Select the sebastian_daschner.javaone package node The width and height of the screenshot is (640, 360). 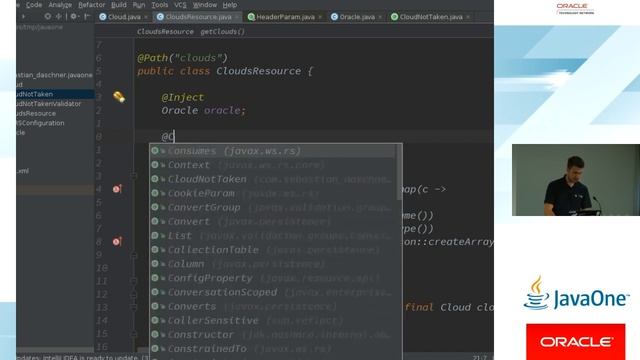click(x=54, y=75)
